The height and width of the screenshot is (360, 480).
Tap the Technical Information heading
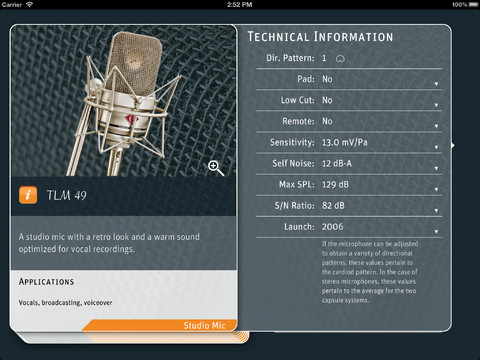320,37
